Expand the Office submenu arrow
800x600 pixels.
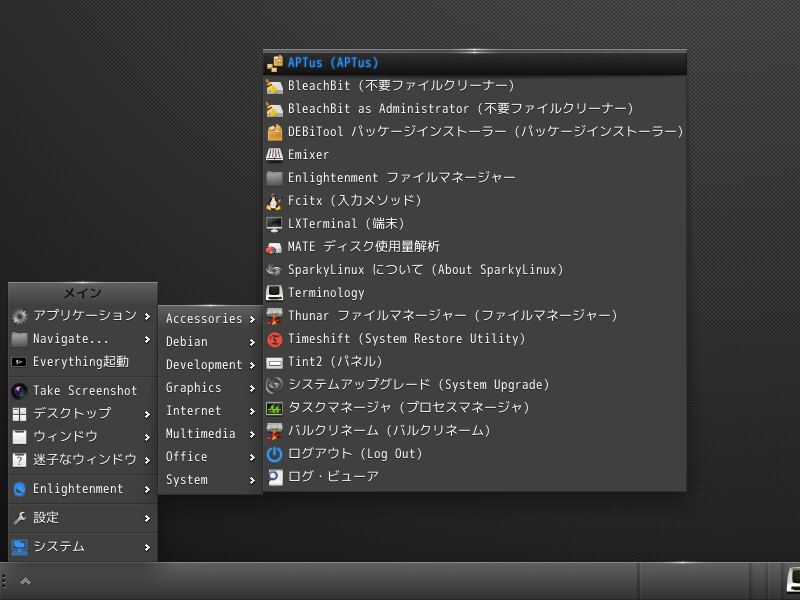click(x=252, y=457)
